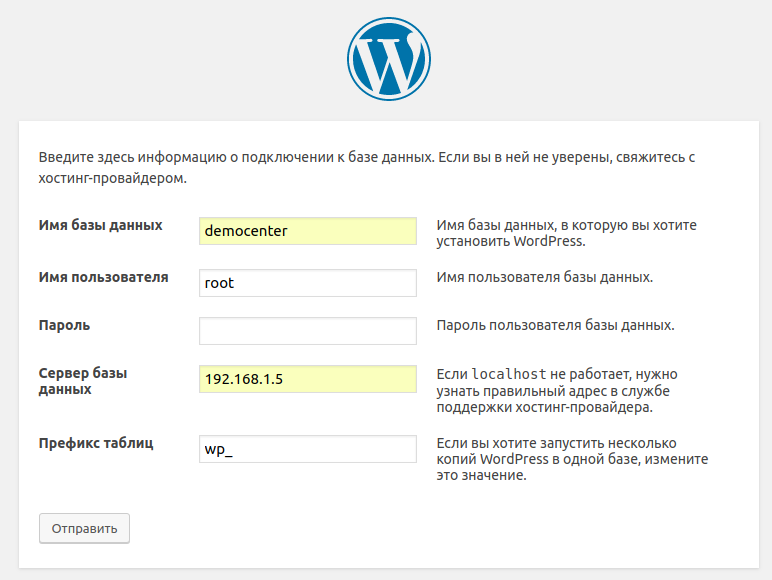772x580 pixels.
Task: Click the hint about installing WordPress database
Action: pos(567,233)
